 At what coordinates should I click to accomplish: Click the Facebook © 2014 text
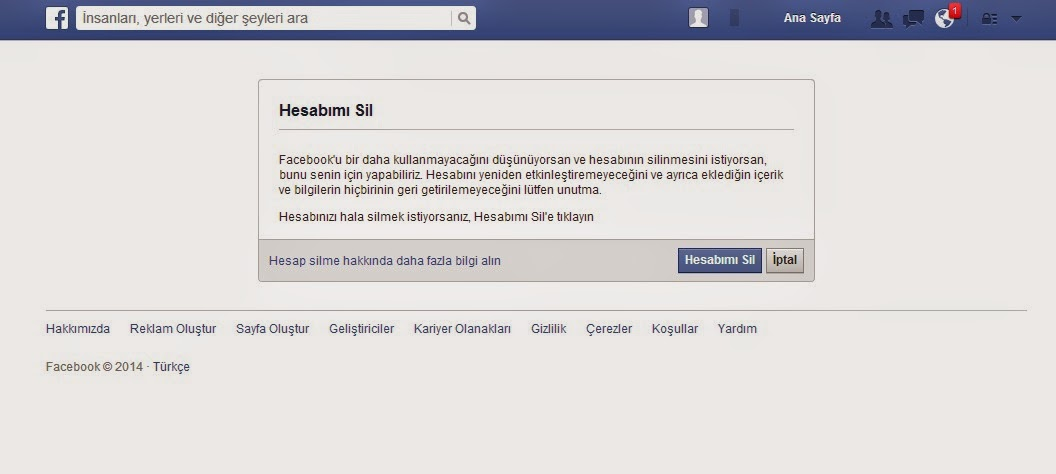pos(94,367)
